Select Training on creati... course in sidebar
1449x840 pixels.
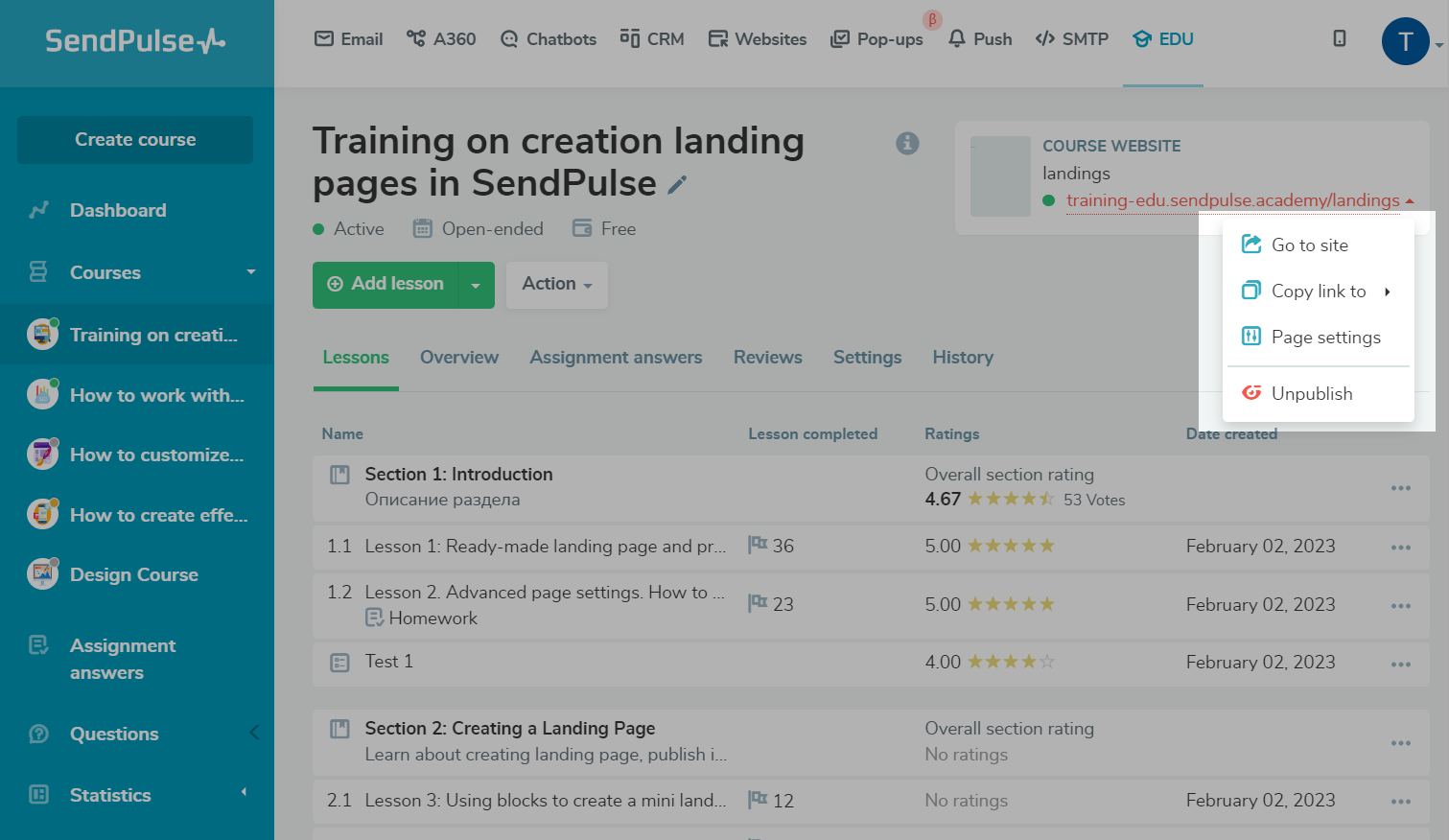pyautogui.click(x=137, y=335)
